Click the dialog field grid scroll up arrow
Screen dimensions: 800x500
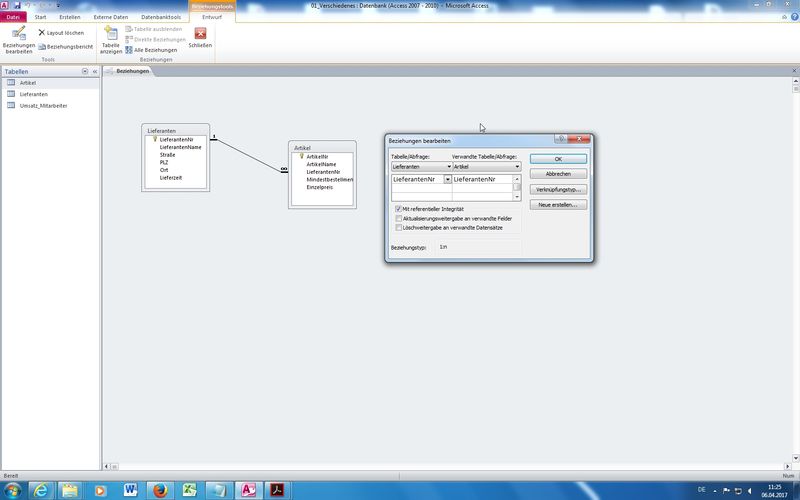(x=517, y=179)
